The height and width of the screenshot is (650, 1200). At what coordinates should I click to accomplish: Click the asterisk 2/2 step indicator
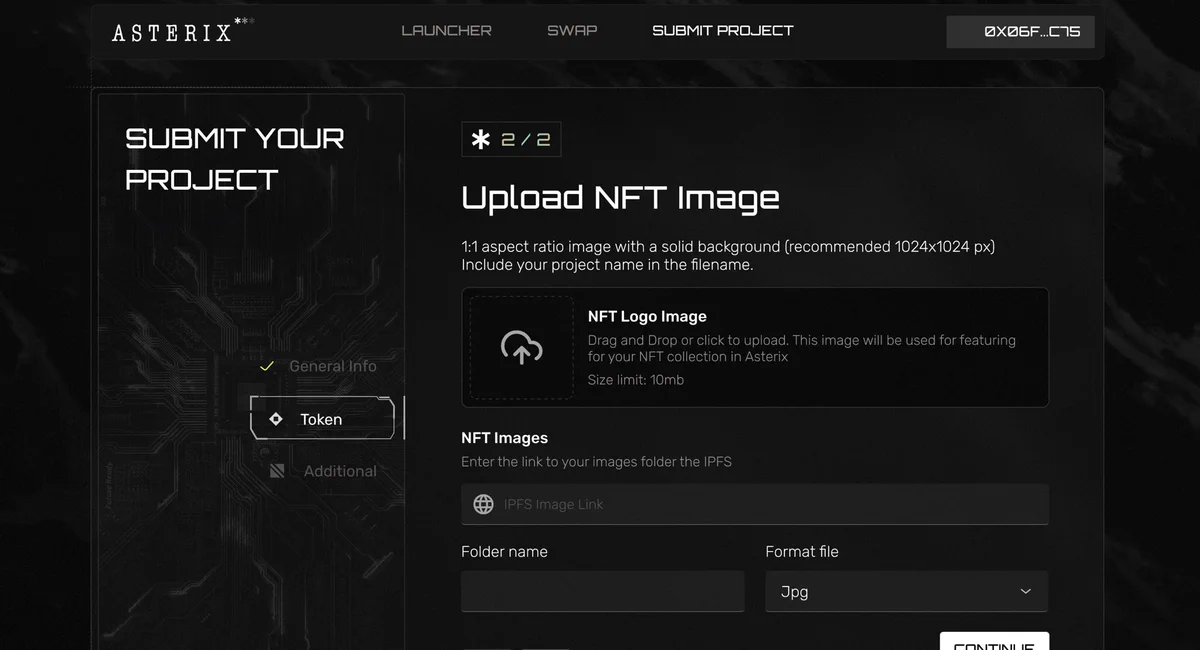(511, 140)
